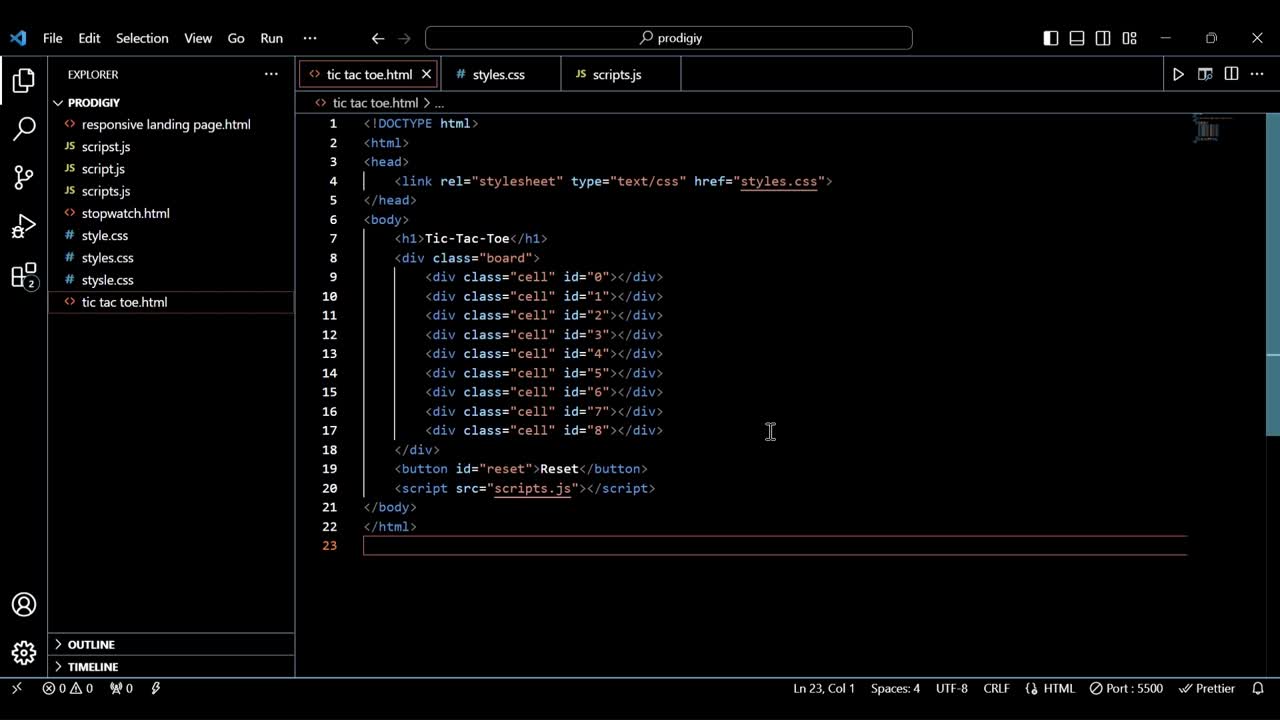Open the View menu
Screen dimensions: 1280x720
pos(198,38)
